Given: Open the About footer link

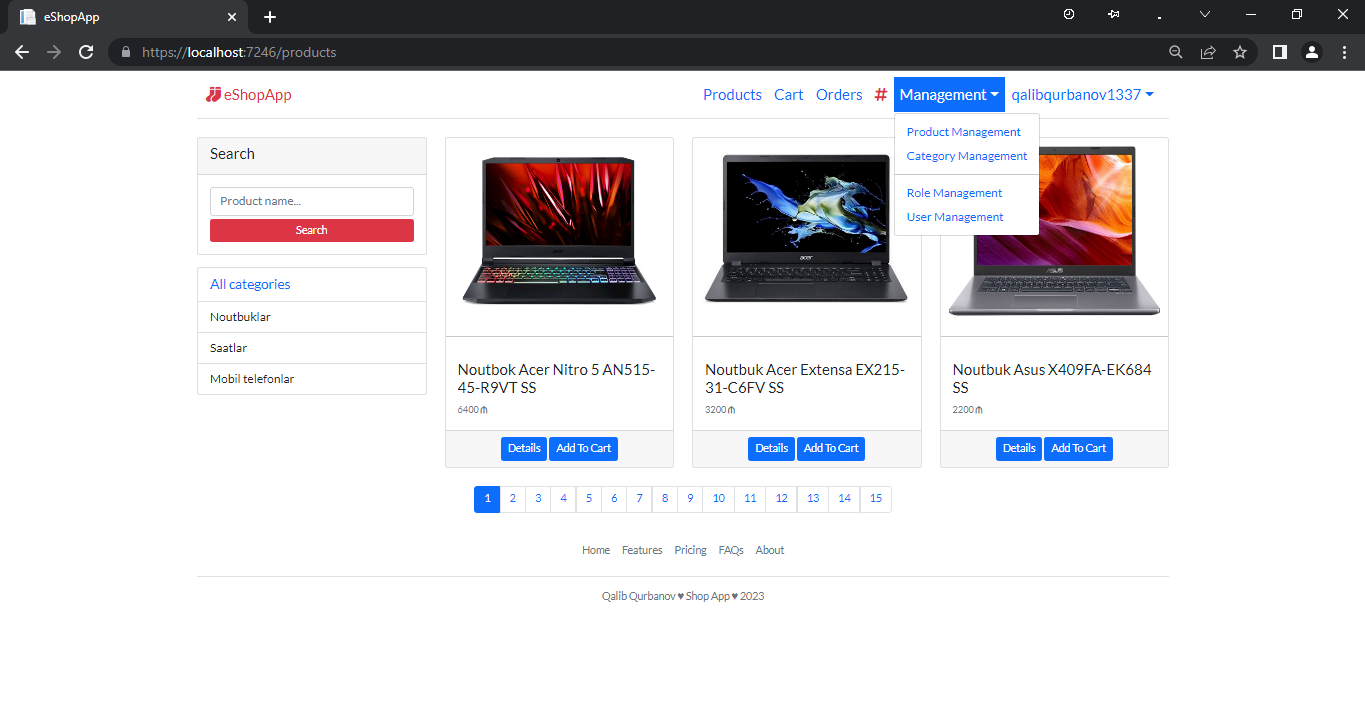Looking at the screenshot, I should [770, 550].
